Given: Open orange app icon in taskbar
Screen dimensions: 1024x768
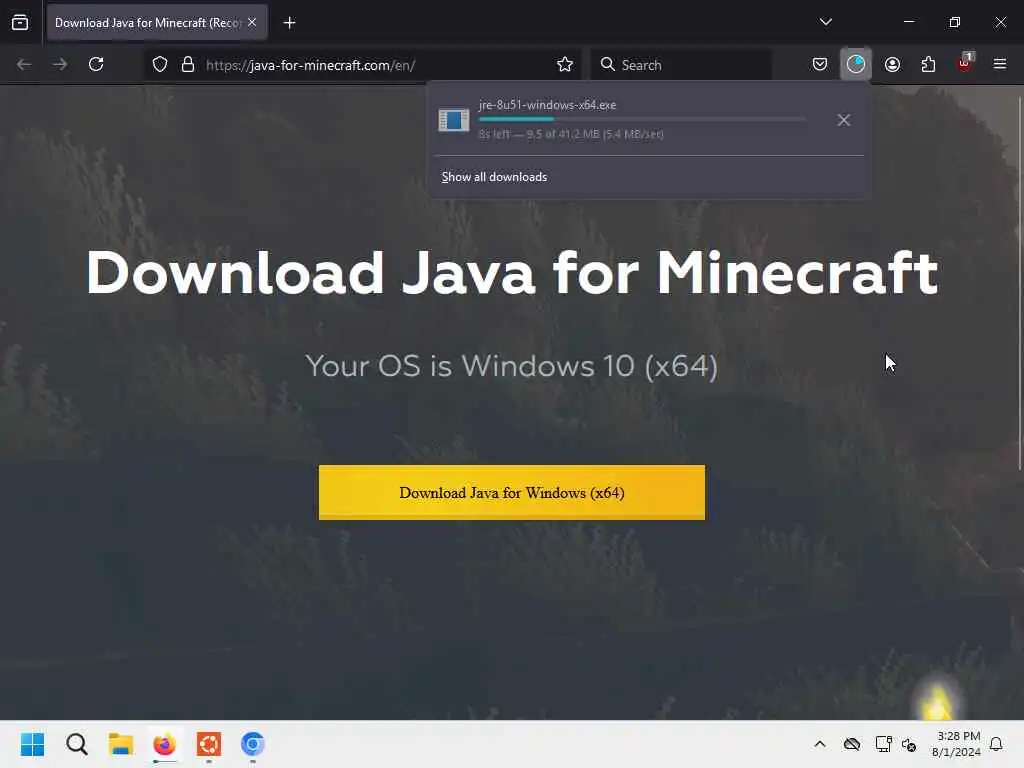Looking at the screenshot, I should pos(209,744).
